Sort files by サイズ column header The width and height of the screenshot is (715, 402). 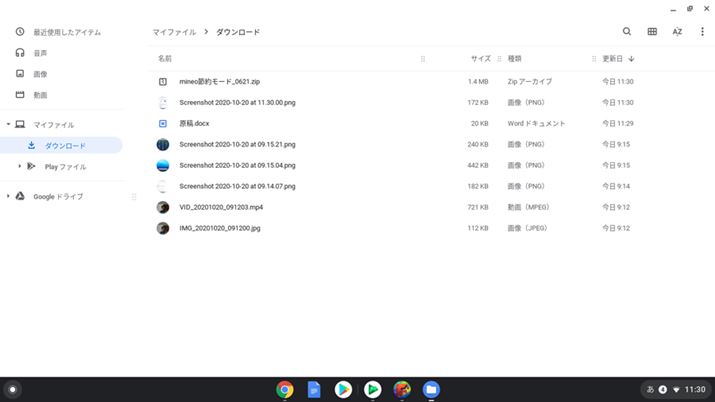pos(480,59)
